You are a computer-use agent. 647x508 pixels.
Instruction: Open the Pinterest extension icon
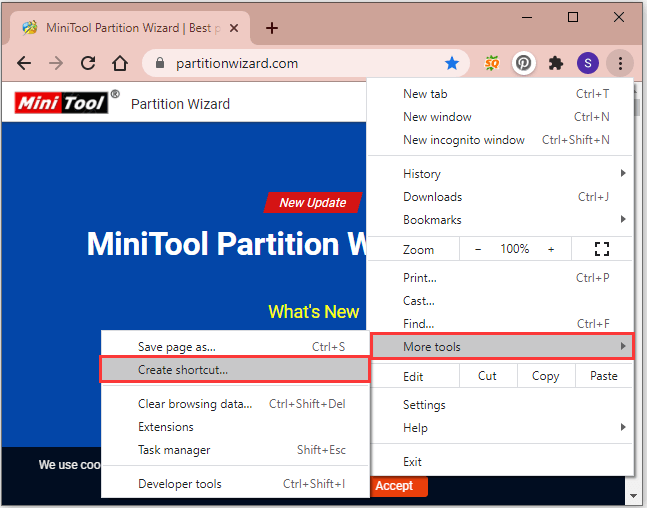(524, 63)
